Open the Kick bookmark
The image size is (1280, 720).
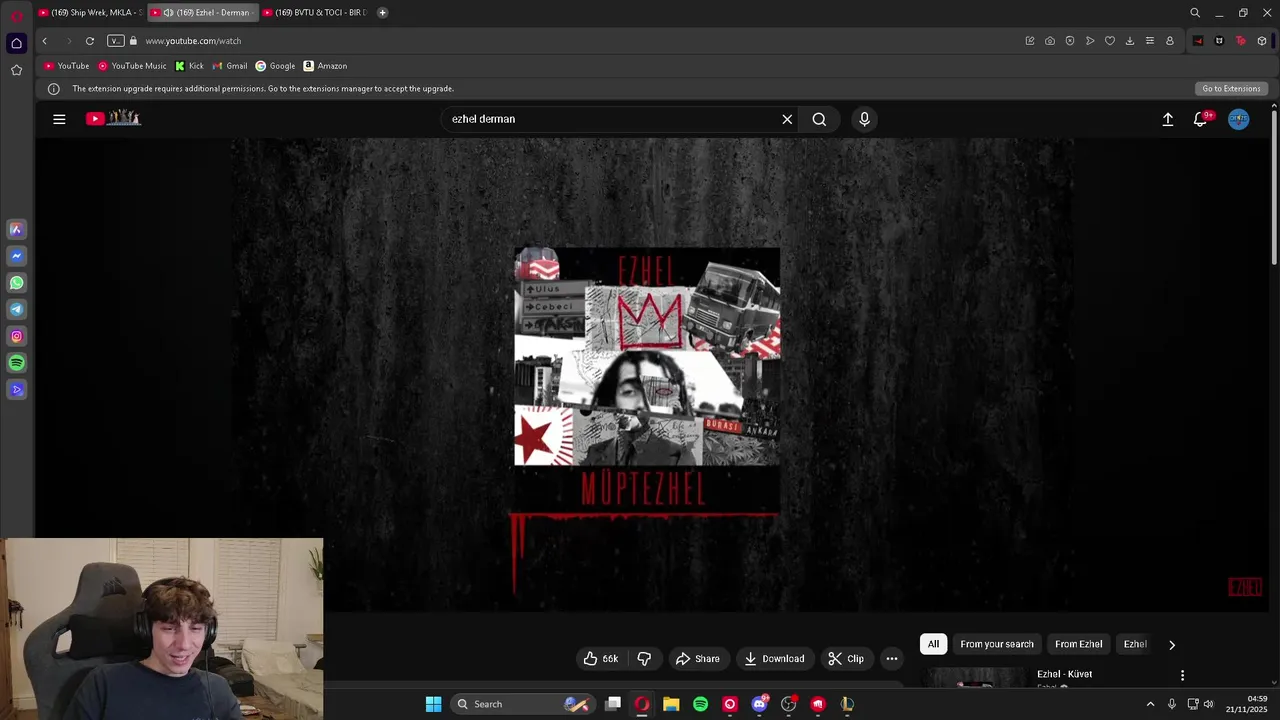[x=189, y=66]
